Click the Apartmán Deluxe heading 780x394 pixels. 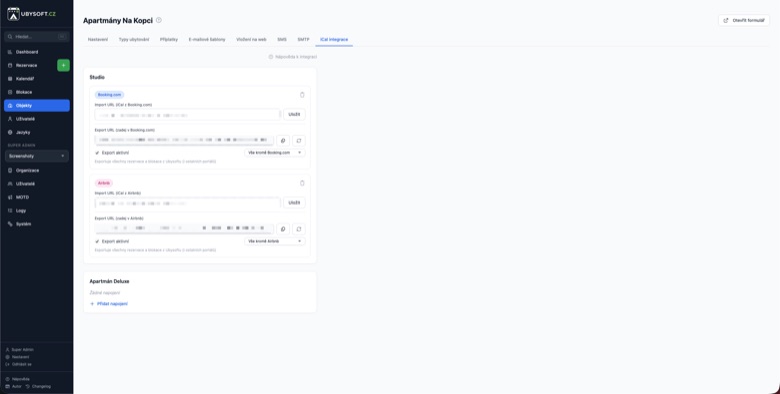pyautogui.click(x=109, y=281)
